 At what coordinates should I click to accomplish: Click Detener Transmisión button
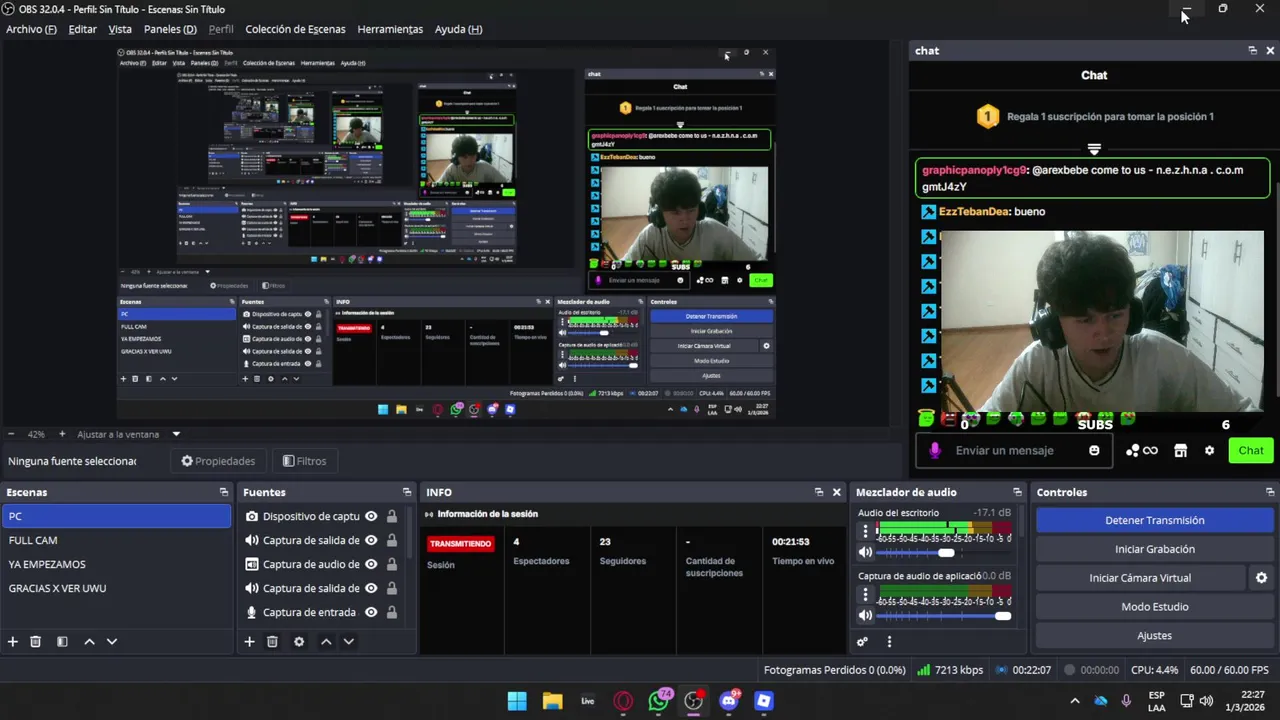[1154, 520]
